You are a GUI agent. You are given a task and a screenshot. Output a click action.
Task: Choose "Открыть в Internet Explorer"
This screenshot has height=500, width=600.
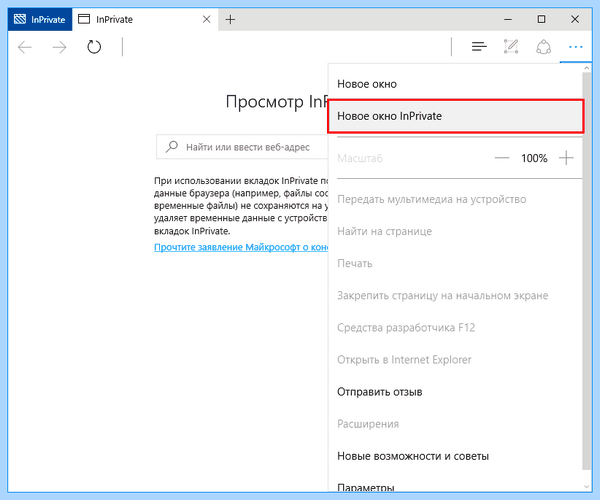[x=455, y=360]
